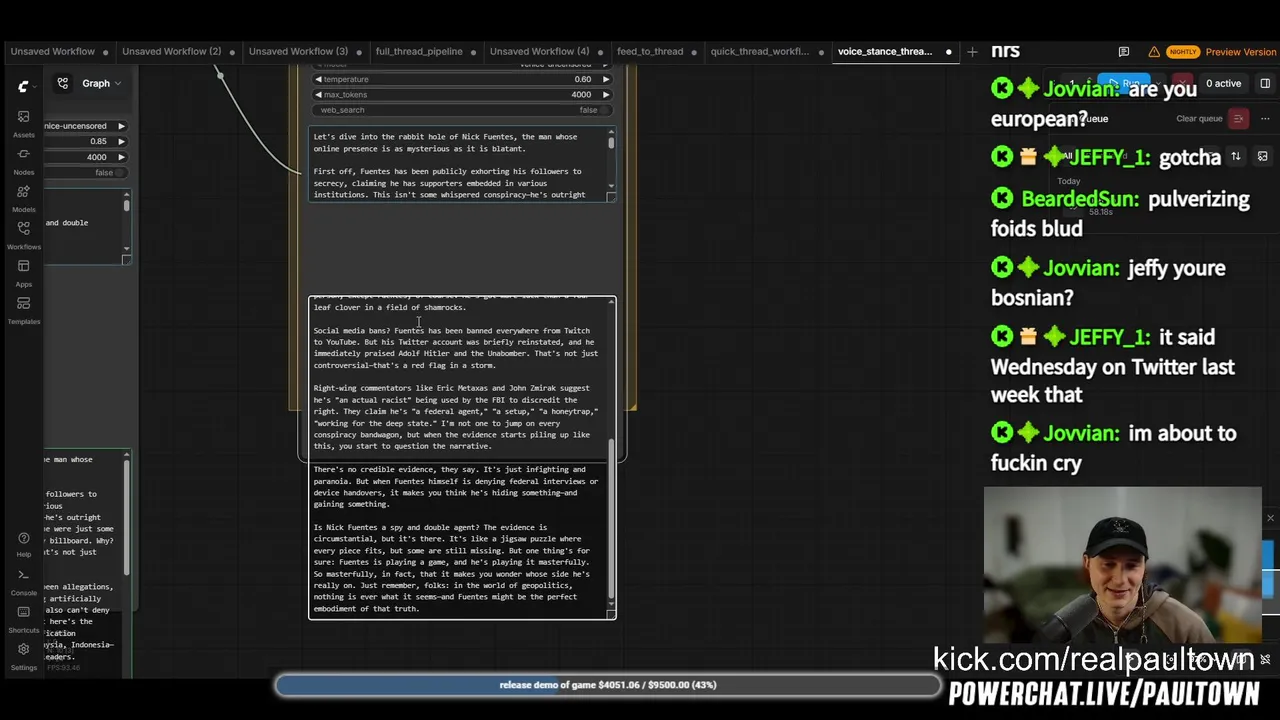Open the Nodes library panel
This screenshot has height=720, width=1280.
coord(23,160)
